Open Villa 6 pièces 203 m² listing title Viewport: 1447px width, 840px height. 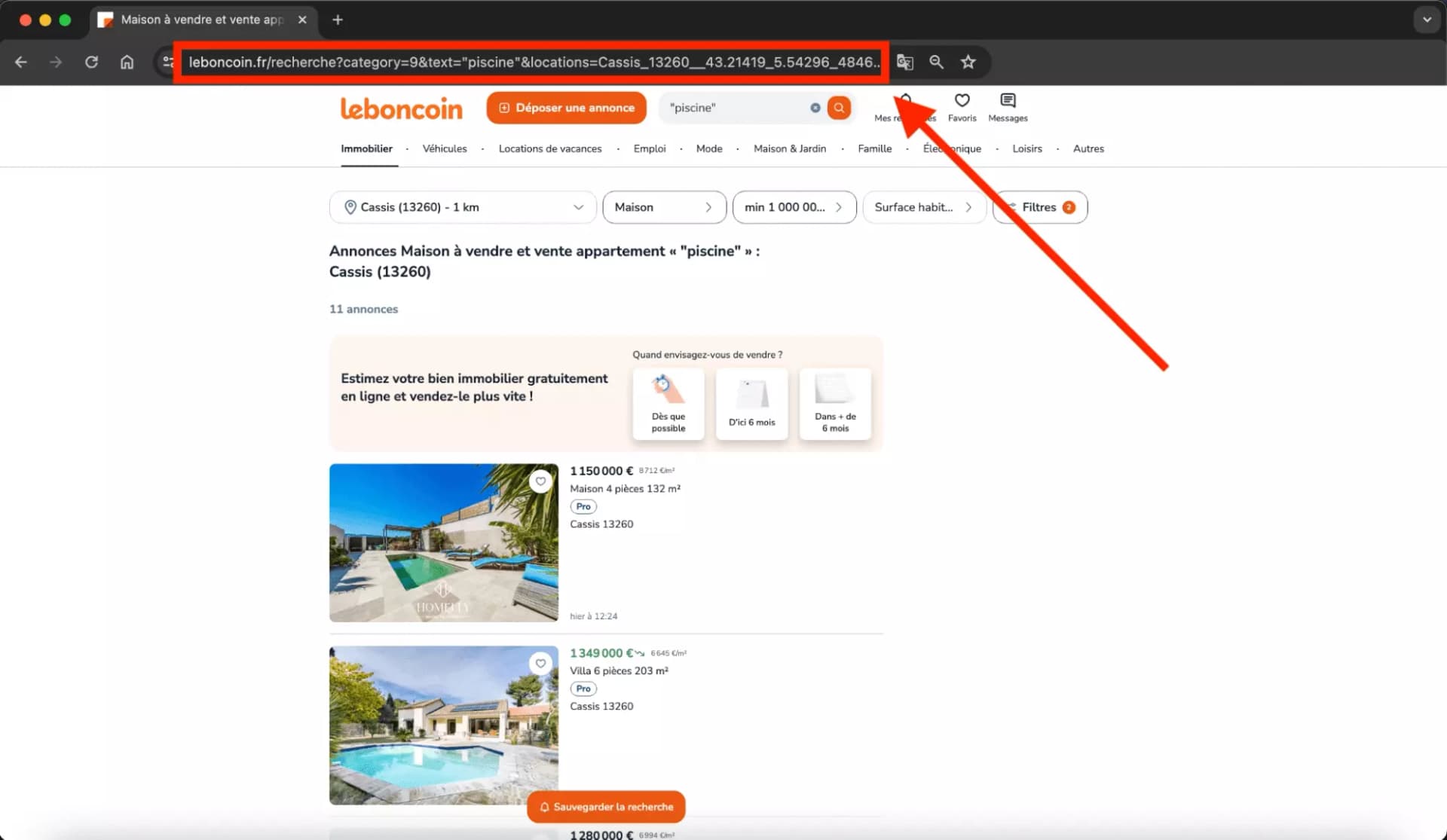pos(619,671)
